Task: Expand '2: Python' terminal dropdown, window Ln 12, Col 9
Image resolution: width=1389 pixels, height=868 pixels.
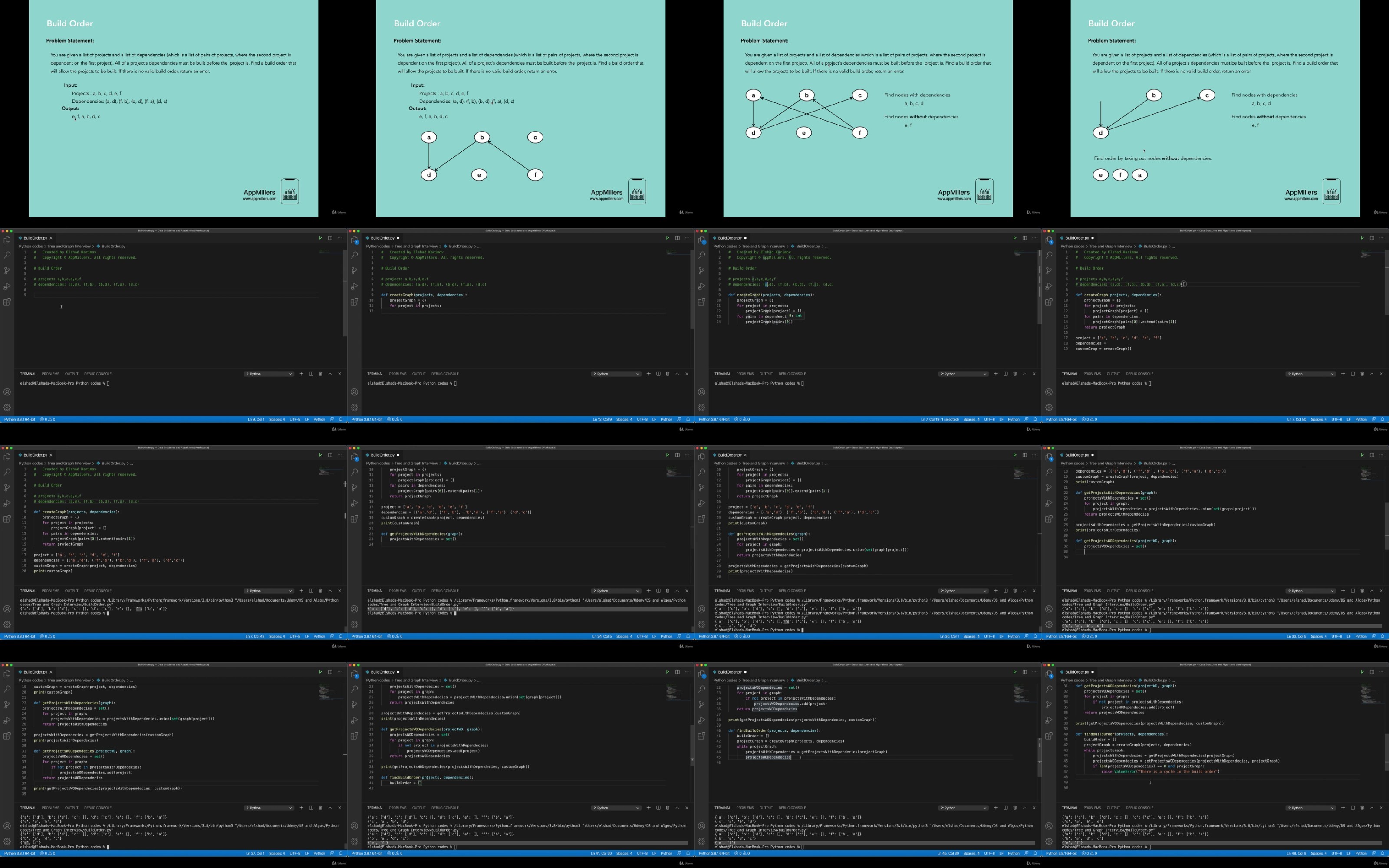Action: coord(616,374)
